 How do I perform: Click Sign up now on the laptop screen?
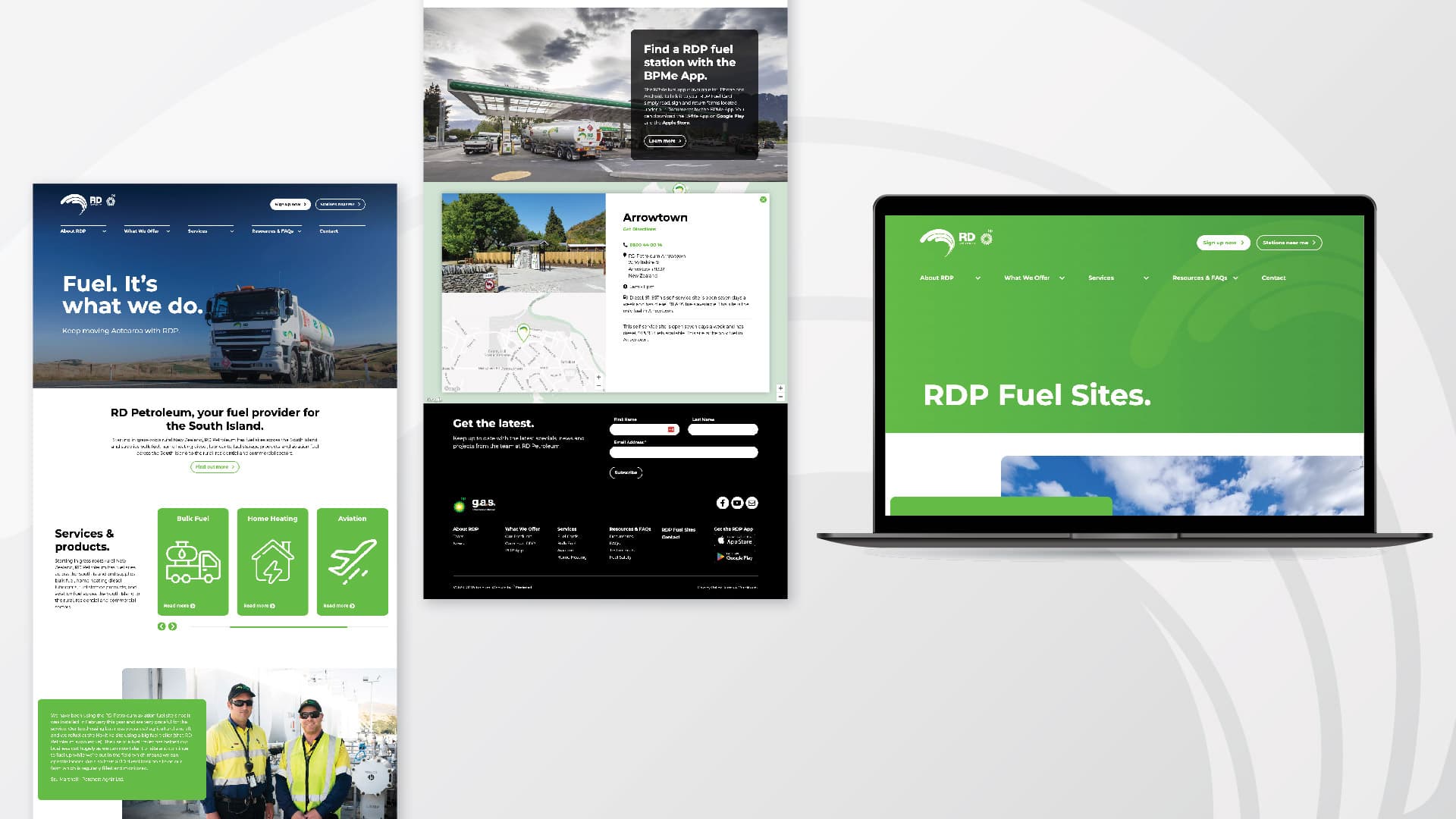click(1223, 243)
